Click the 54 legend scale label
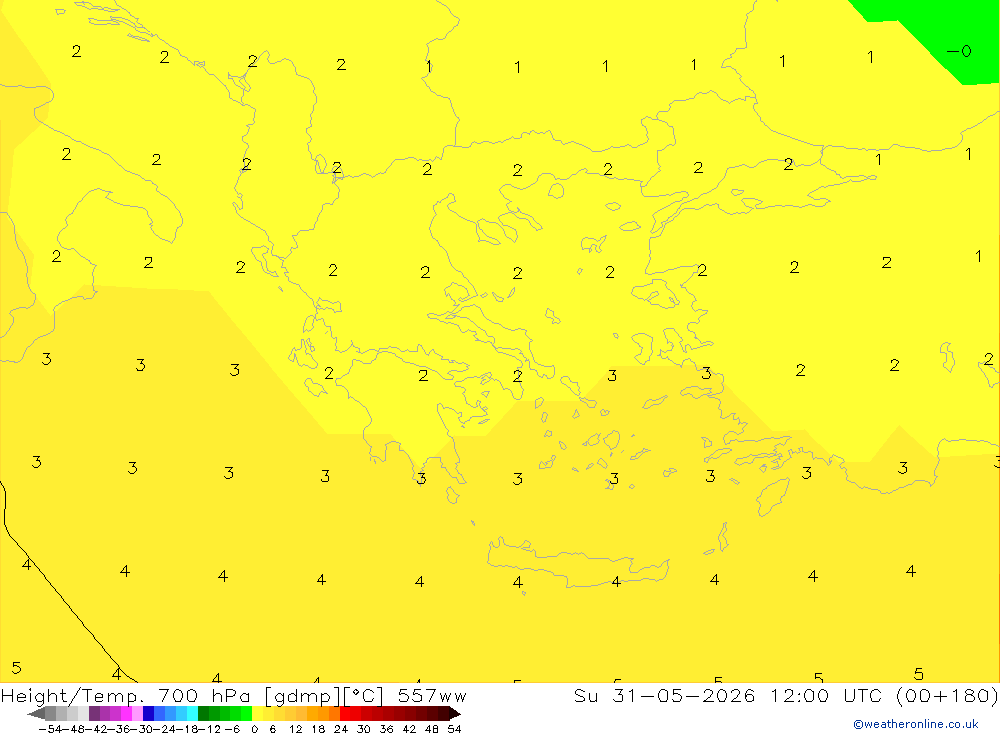 454,729
